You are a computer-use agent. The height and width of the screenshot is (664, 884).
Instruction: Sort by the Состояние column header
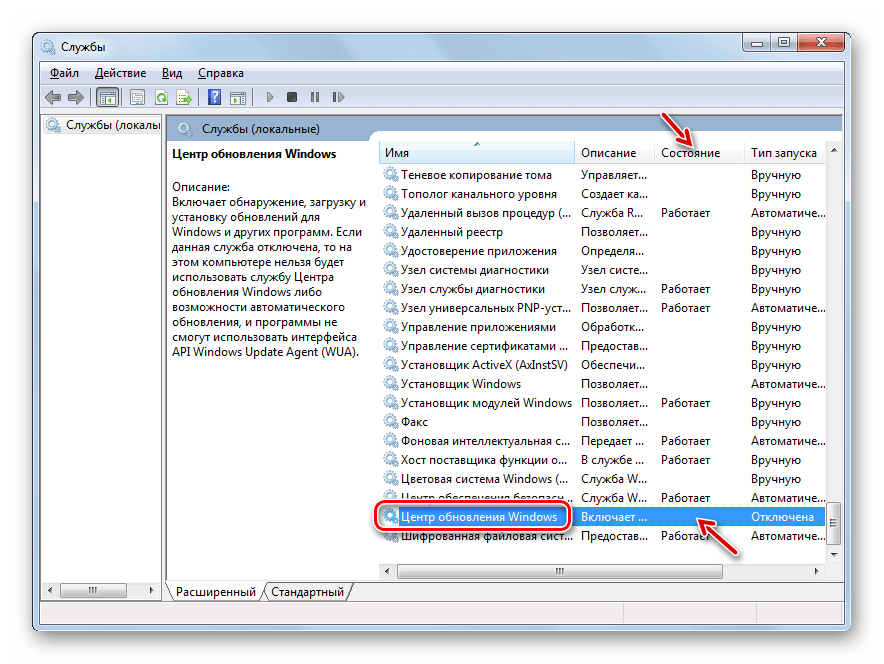(x=690, y=153)
